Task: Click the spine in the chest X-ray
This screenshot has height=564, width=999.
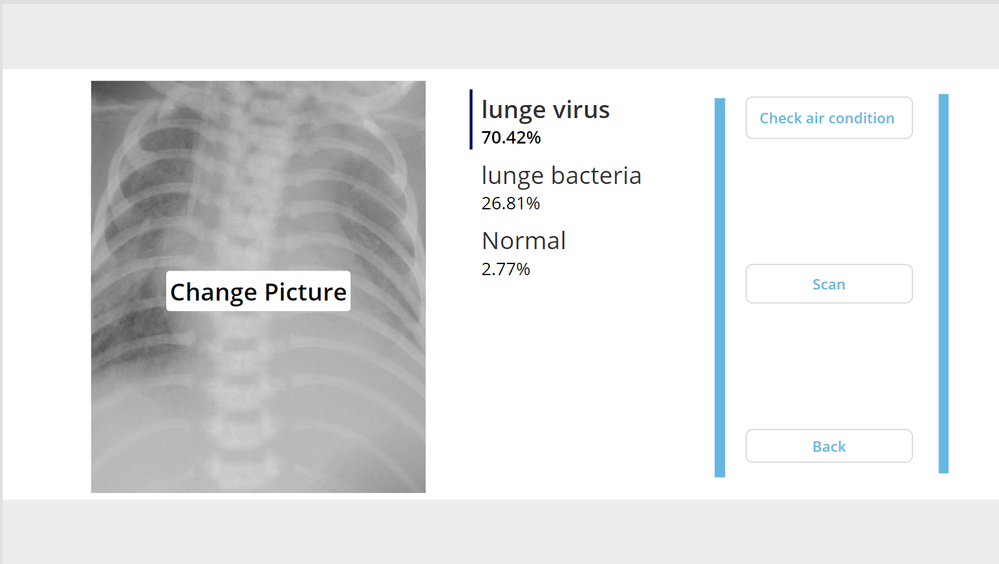Action: (240, 200)
